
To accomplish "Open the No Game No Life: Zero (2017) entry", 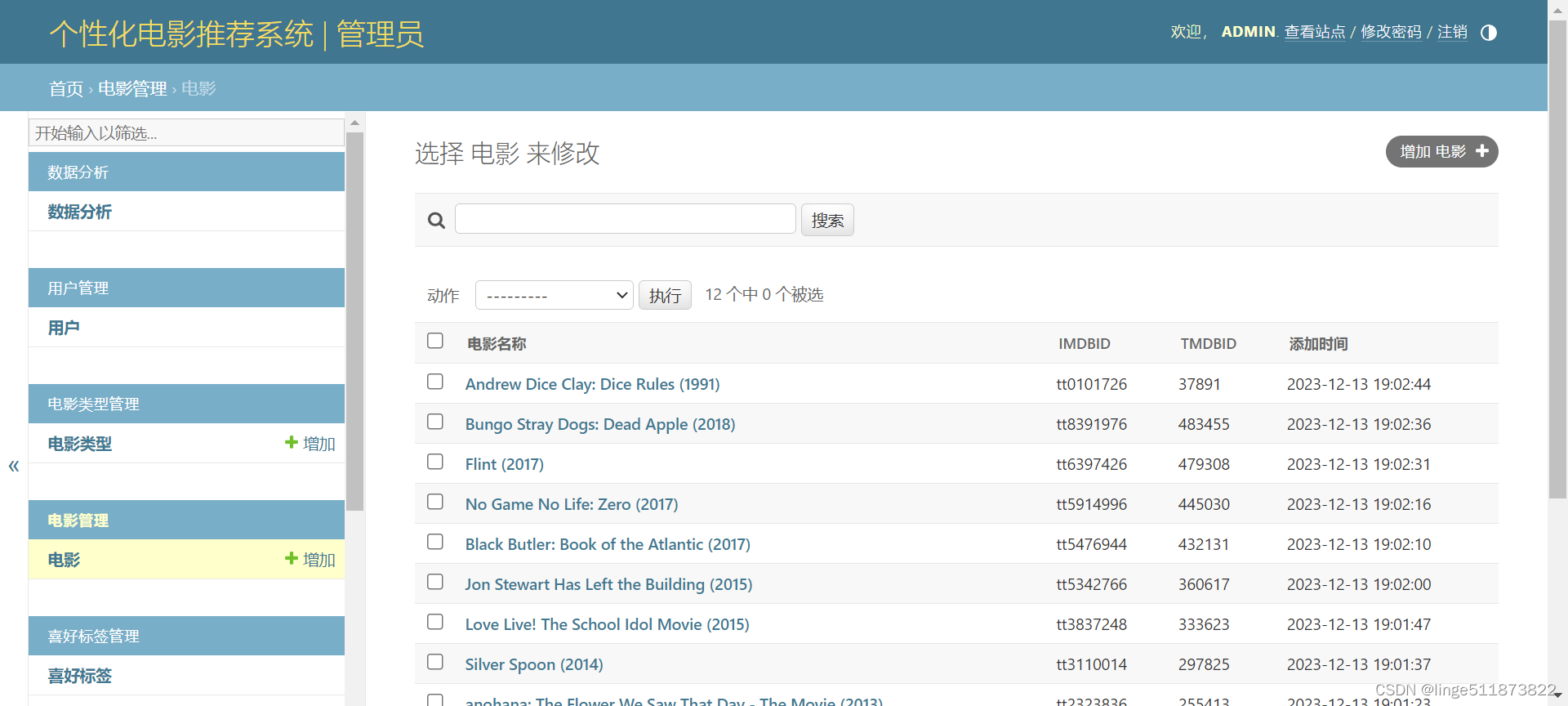I will tap(572, 504).
